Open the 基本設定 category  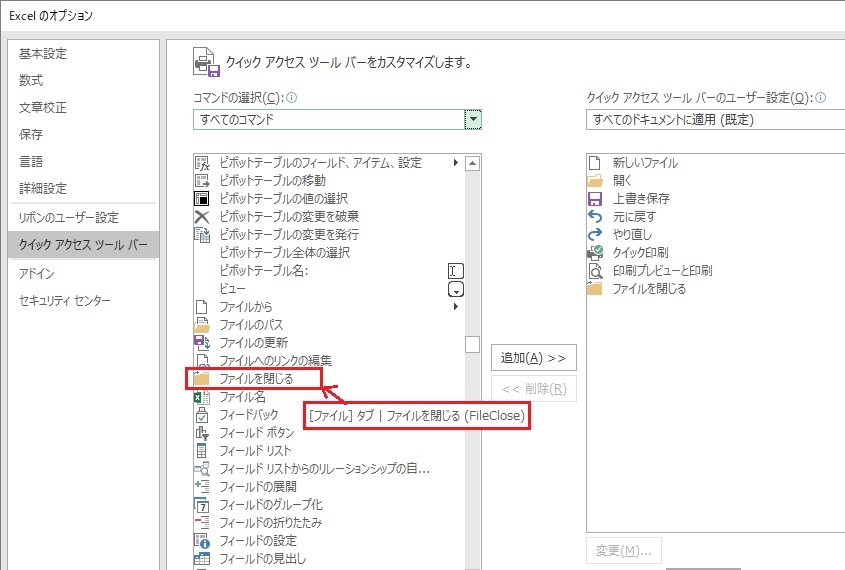click(43, 54)
